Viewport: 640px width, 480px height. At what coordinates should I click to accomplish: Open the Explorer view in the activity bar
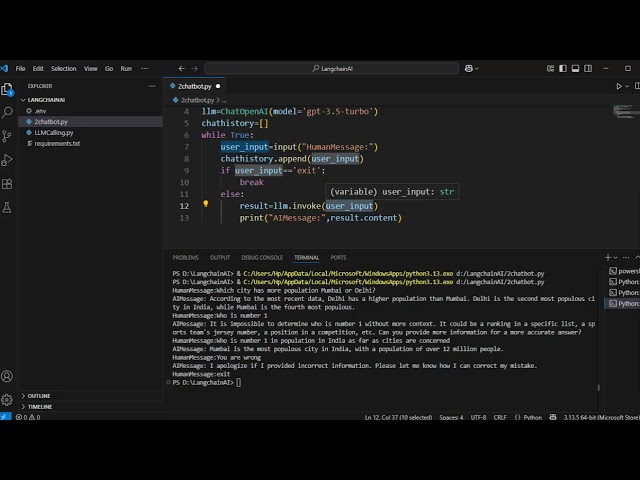point(7,89)
